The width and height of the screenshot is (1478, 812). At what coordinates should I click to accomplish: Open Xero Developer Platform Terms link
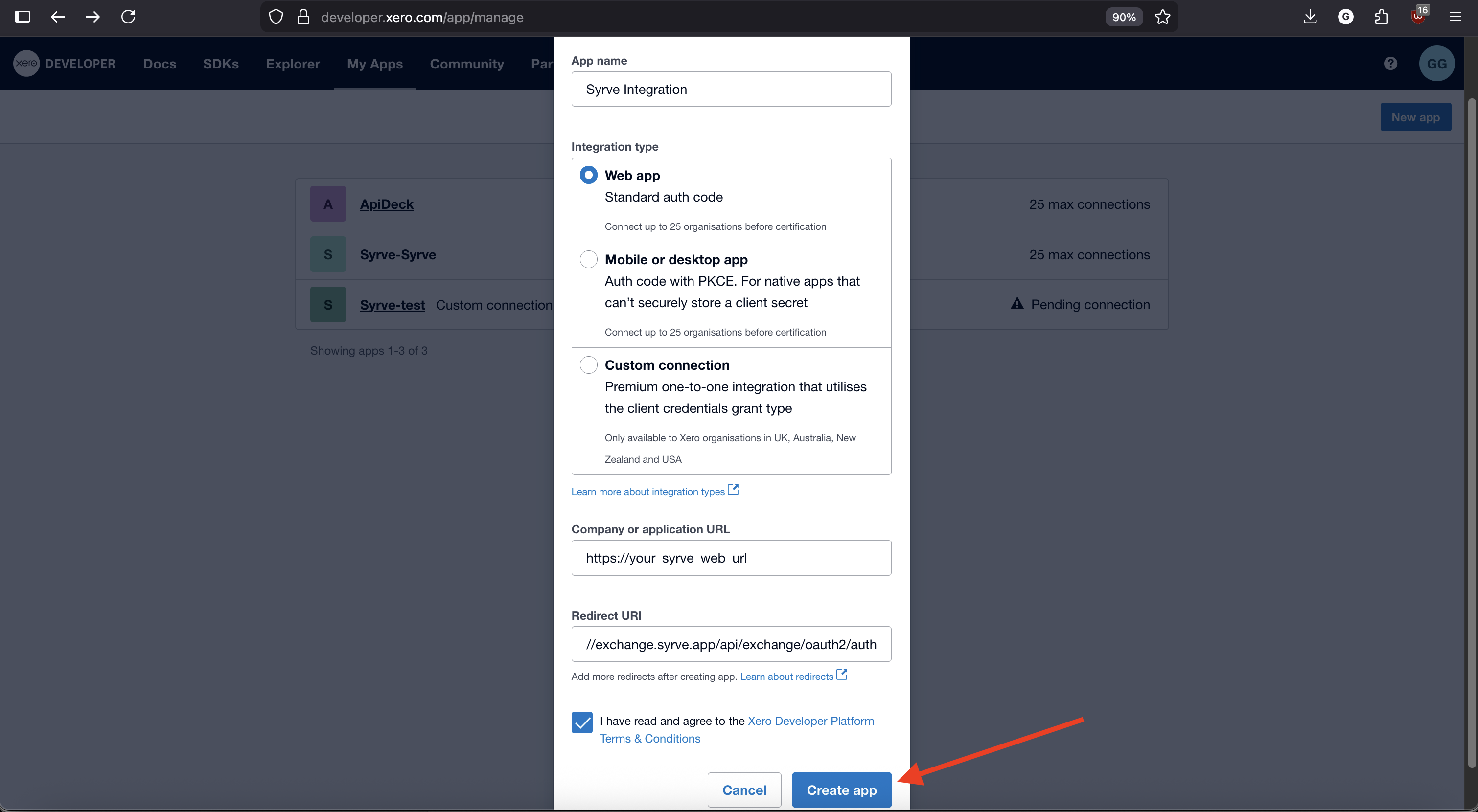(737, 729)
